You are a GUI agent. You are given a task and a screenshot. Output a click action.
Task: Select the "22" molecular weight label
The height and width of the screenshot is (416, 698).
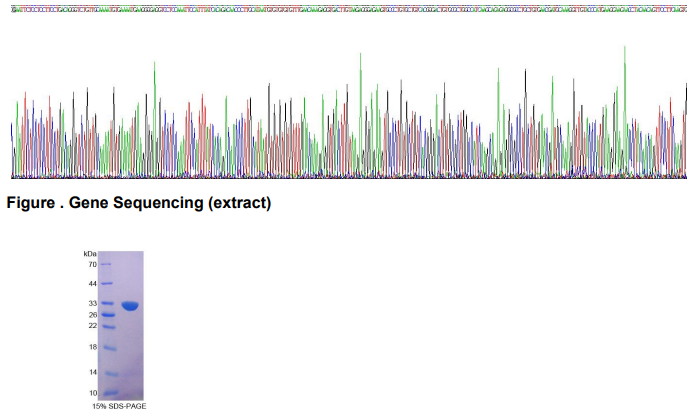click(93, 326)
